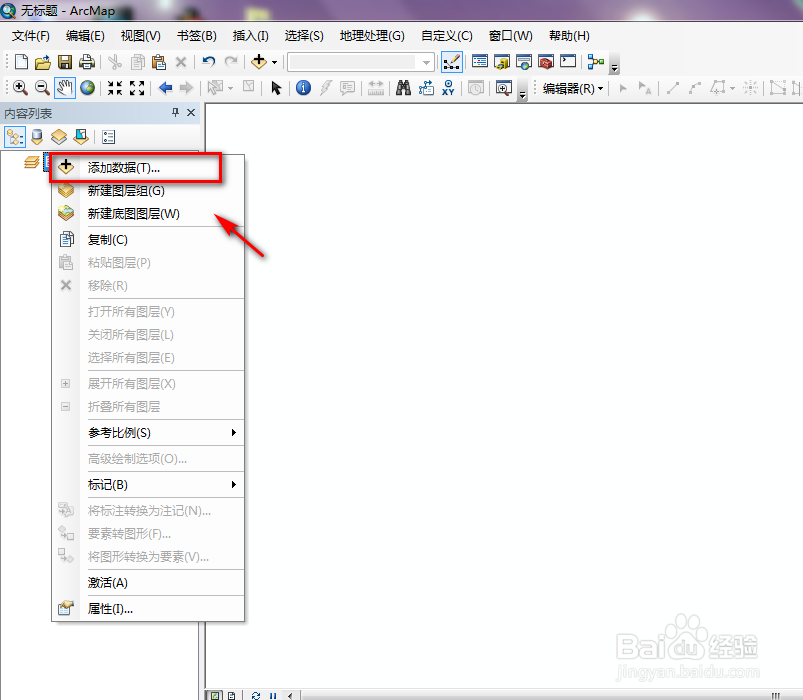
Task: Choose the Select Elements black arrow tool
Action: [277, 88]
